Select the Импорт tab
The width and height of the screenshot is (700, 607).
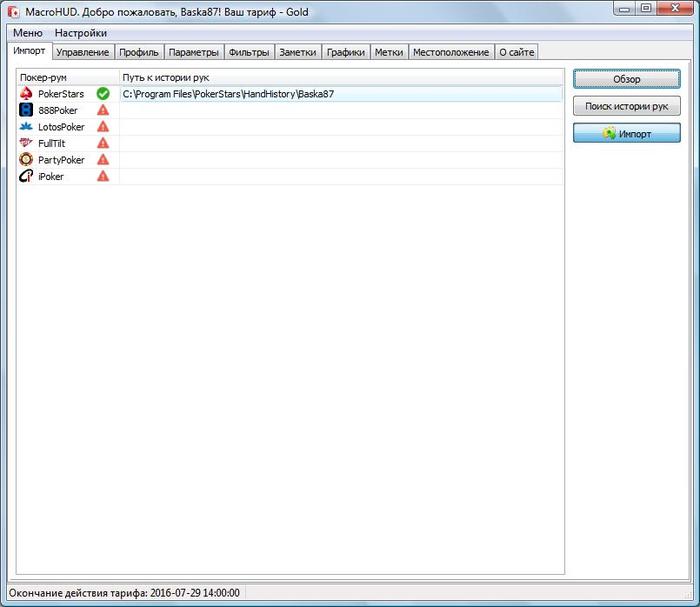(29, 51)
